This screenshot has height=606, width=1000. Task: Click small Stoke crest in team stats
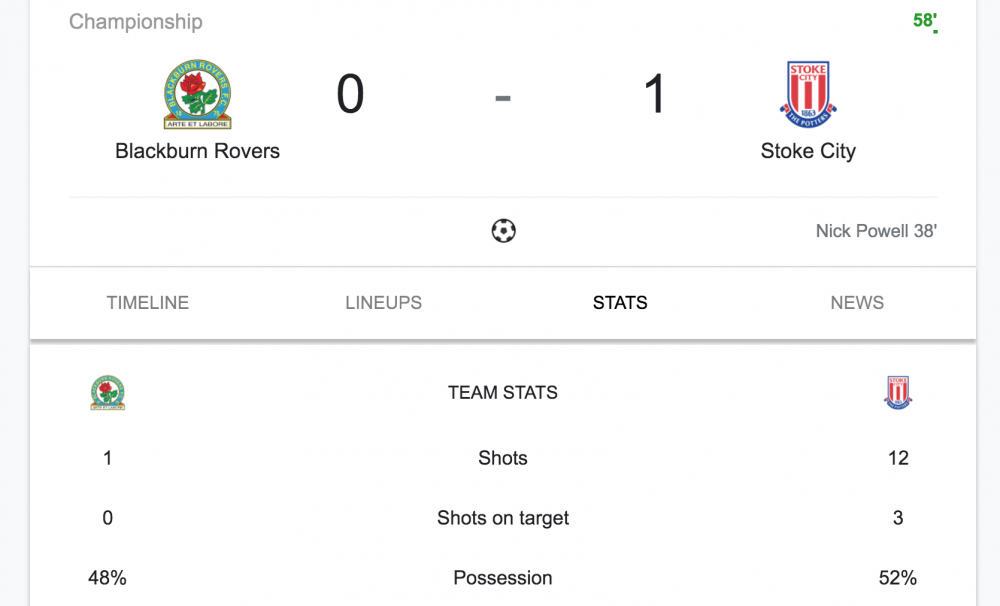tap(898, 393)
